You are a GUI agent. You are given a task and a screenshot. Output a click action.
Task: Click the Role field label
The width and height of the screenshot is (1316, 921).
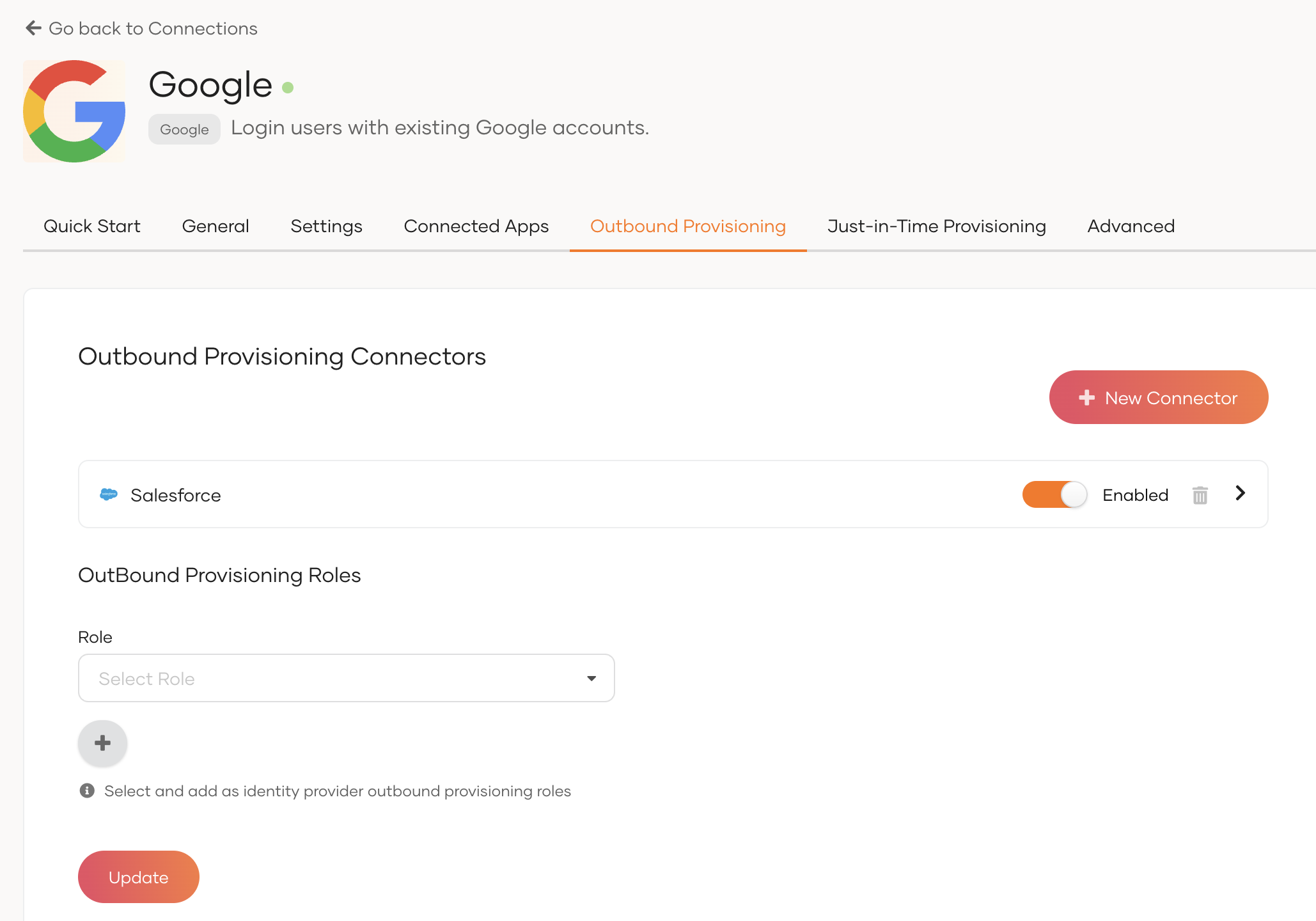pos(95,638)
